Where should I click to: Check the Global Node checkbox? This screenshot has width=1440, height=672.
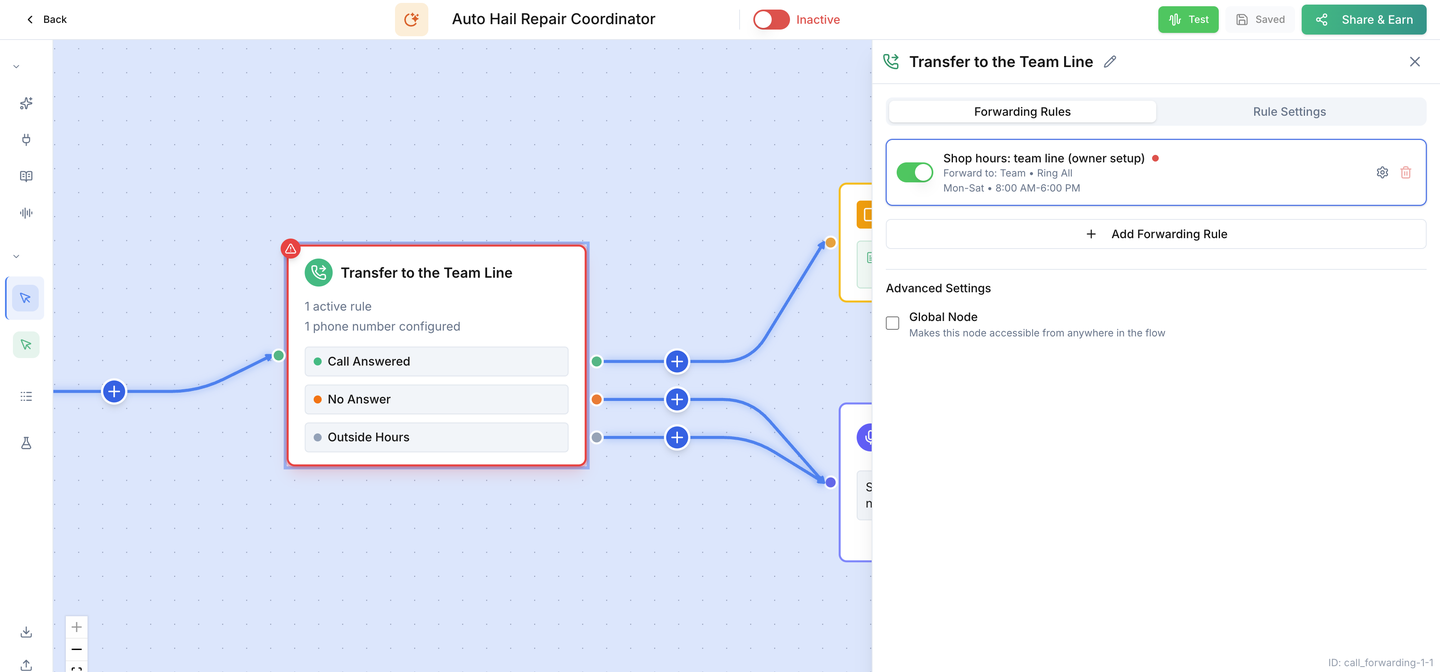pyautogui.click(x=893, y=323)
